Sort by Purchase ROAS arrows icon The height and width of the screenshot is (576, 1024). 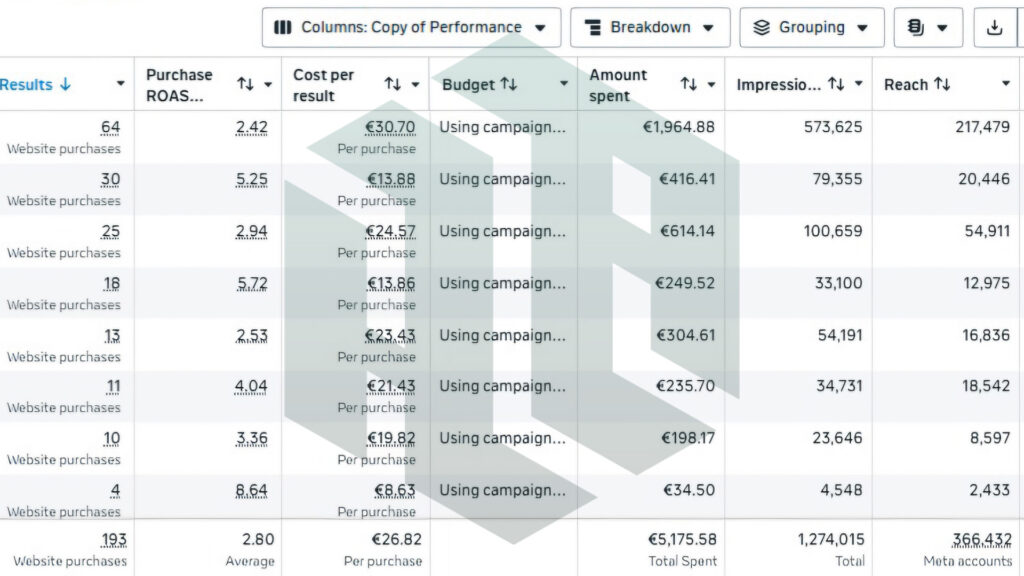[246, 84]
